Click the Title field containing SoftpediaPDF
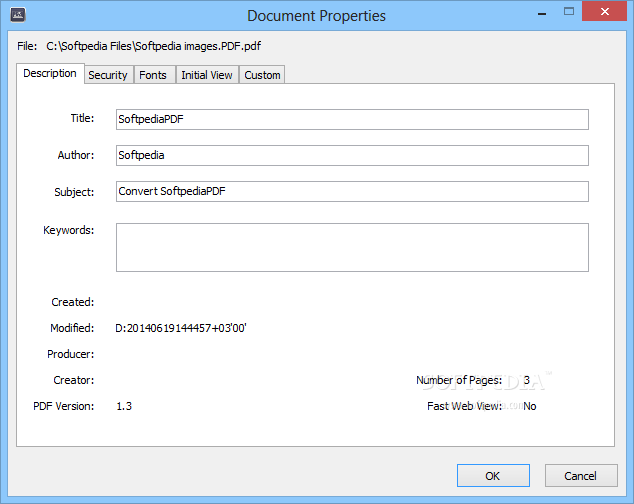The image size is (634, 504). (x=352, y=119)
